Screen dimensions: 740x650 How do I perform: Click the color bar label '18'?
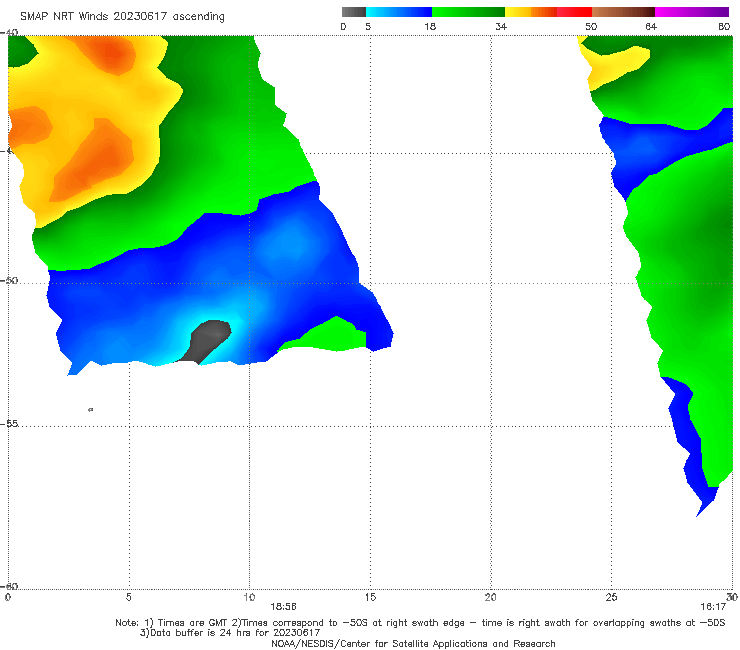[x=430, y=26]
